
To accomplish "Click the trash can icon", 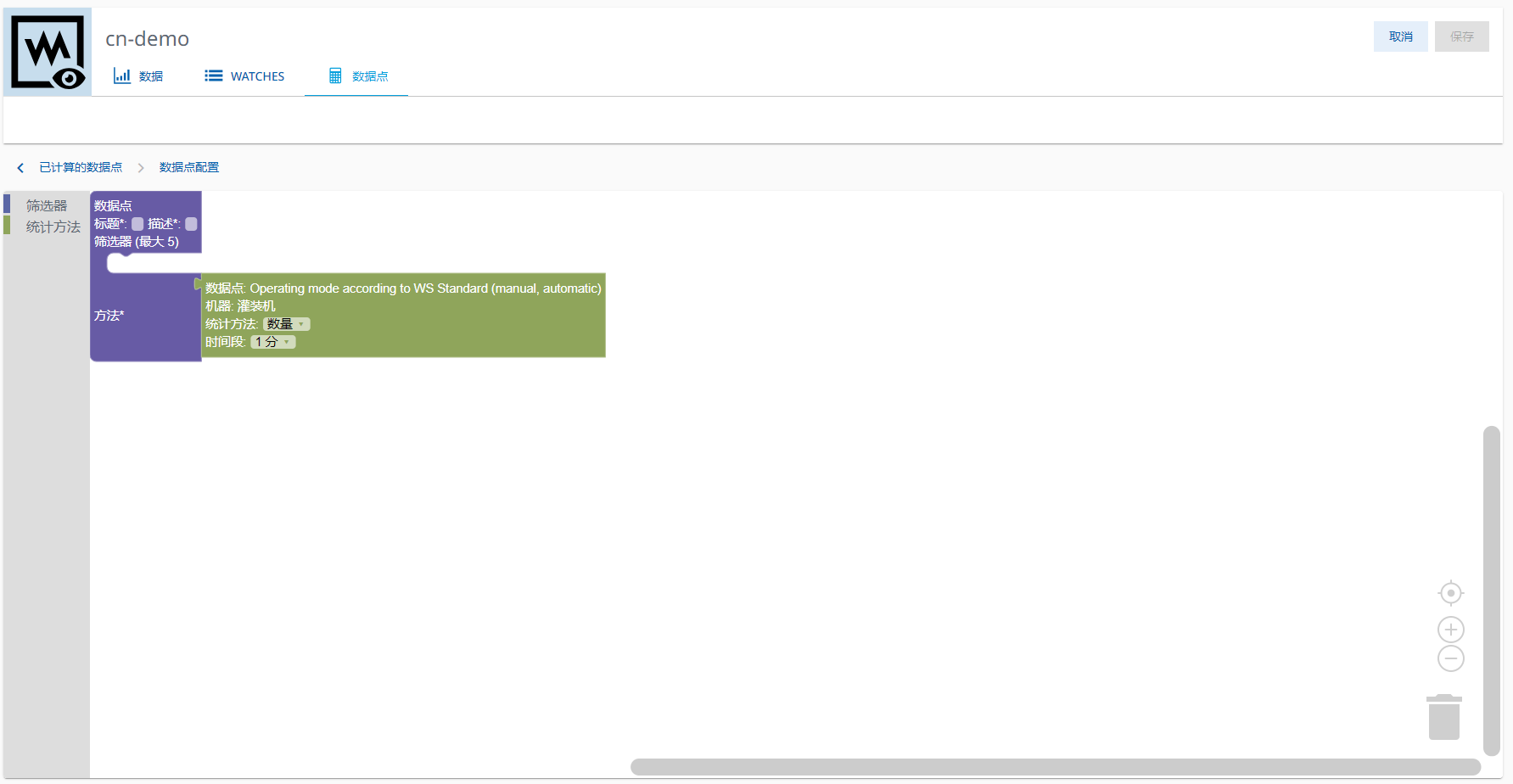I will 1443,718.
